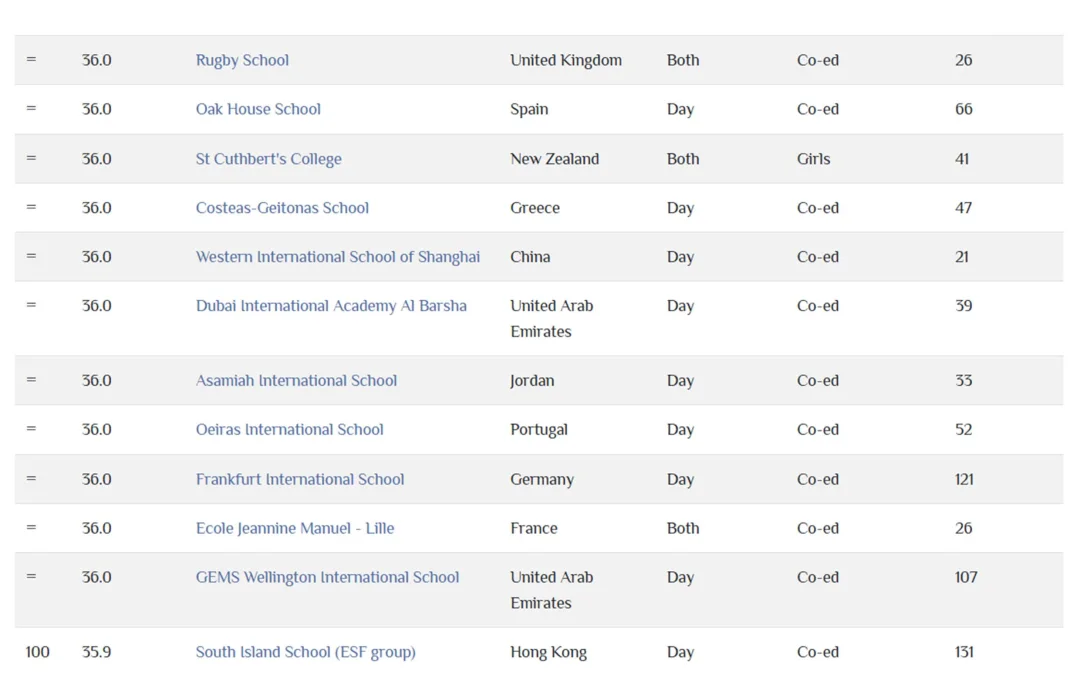Click the rank 100 cell
Screen dimensions: 1080x695
[37, 652]
